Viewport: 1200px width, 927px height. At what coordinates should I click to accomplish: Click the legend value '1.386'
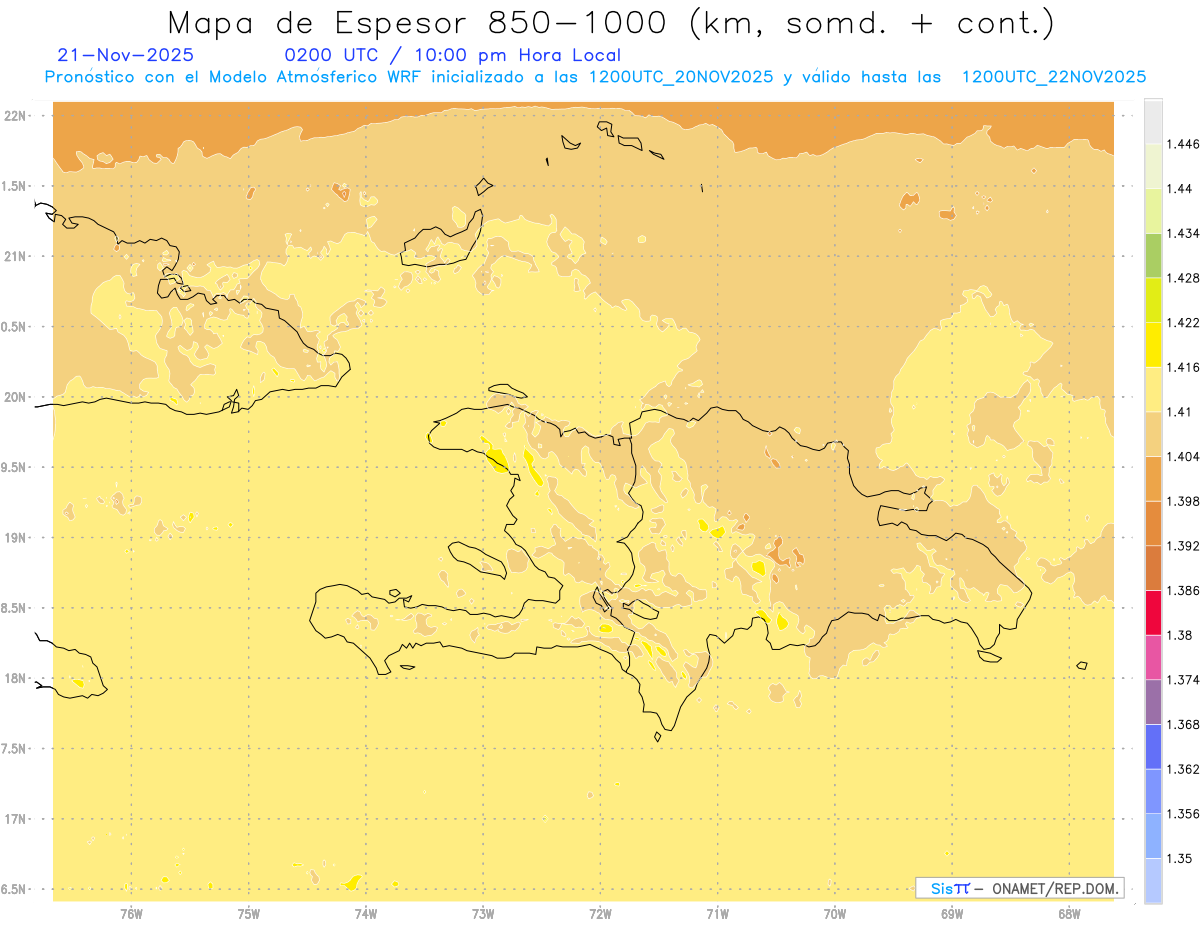1184,591
